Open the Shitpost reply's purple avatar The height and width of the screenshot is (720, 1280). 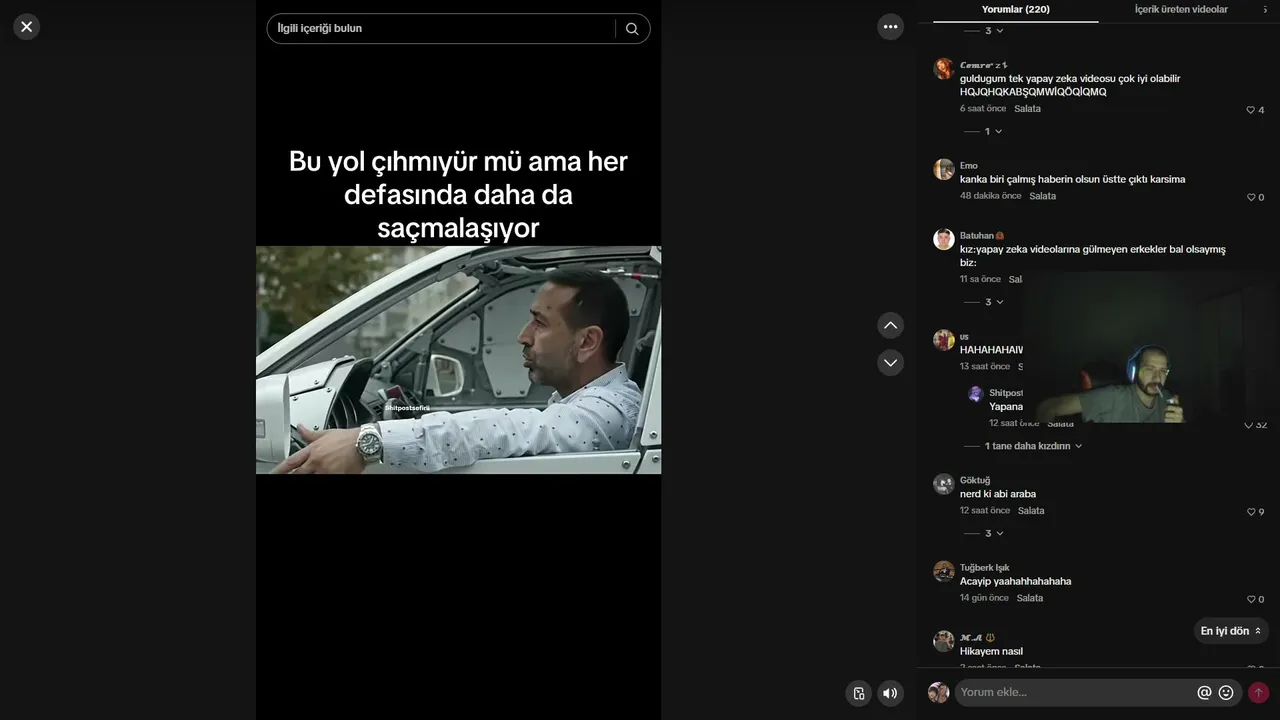(976, 394)
